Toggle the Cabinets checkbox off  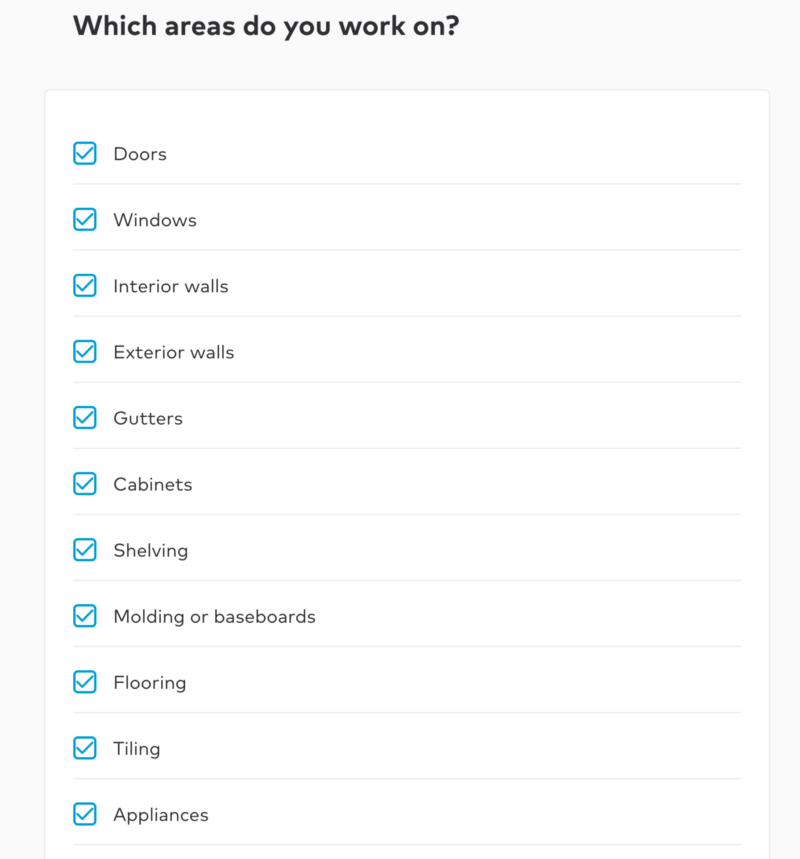[85, 484]
